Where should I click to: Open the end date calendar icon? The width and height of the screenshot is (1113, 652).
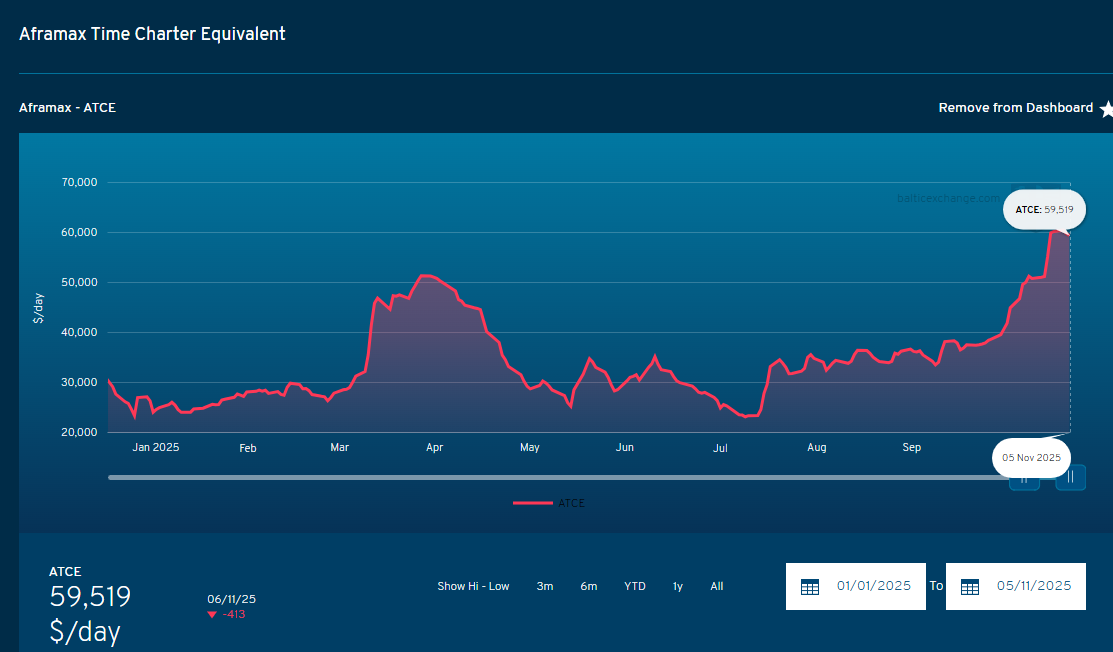969,587
